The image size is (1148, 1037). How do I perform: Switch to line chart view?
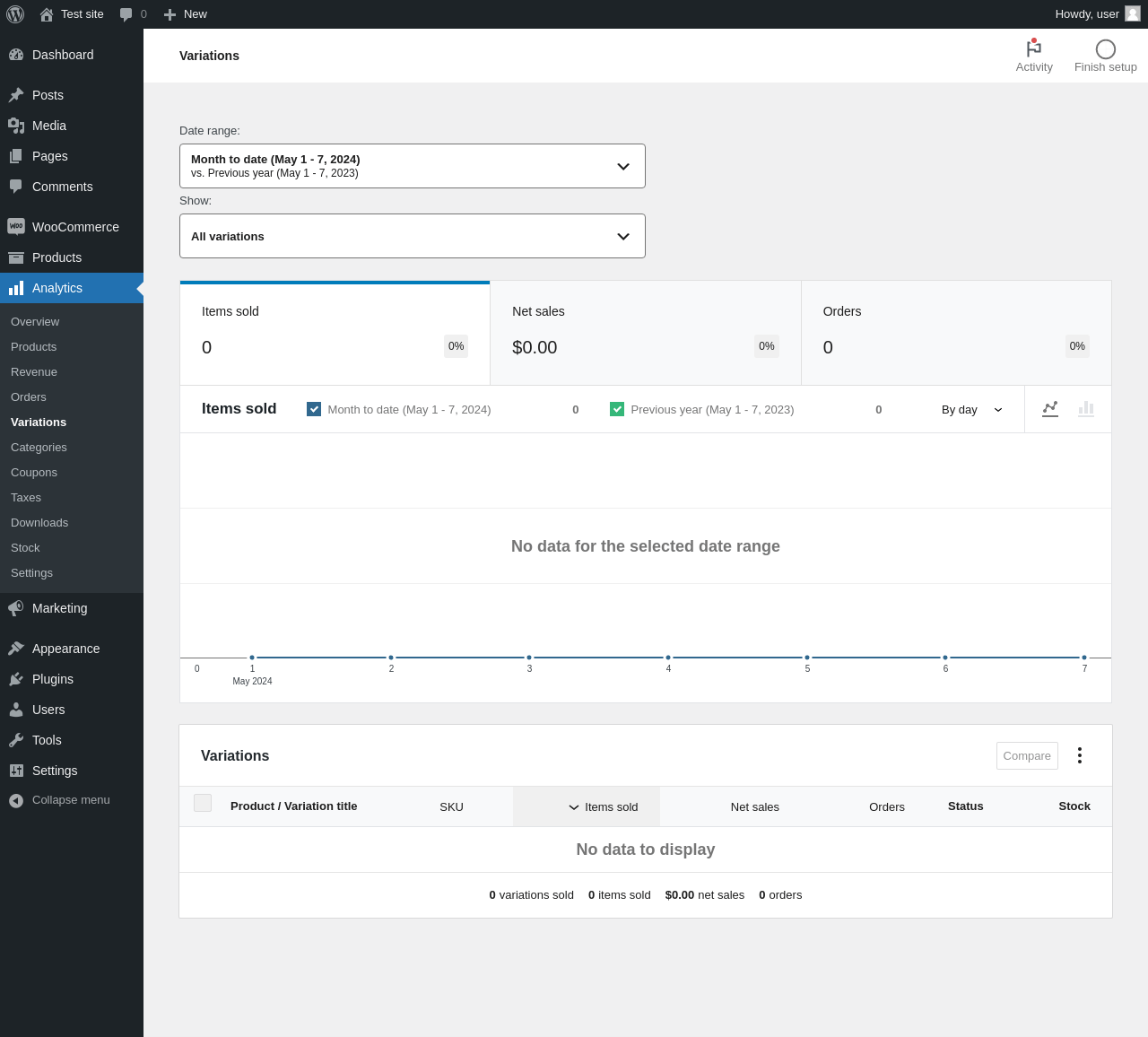click(1050, 409)
